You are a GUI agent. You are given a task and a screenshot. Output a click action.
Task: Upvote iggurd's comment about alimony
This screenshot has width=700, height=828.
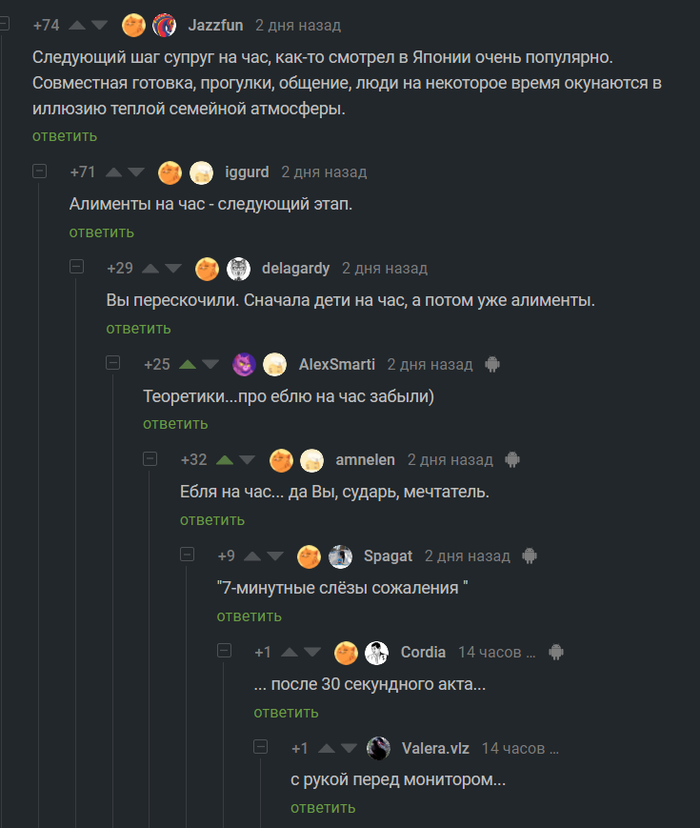[114, 172]
